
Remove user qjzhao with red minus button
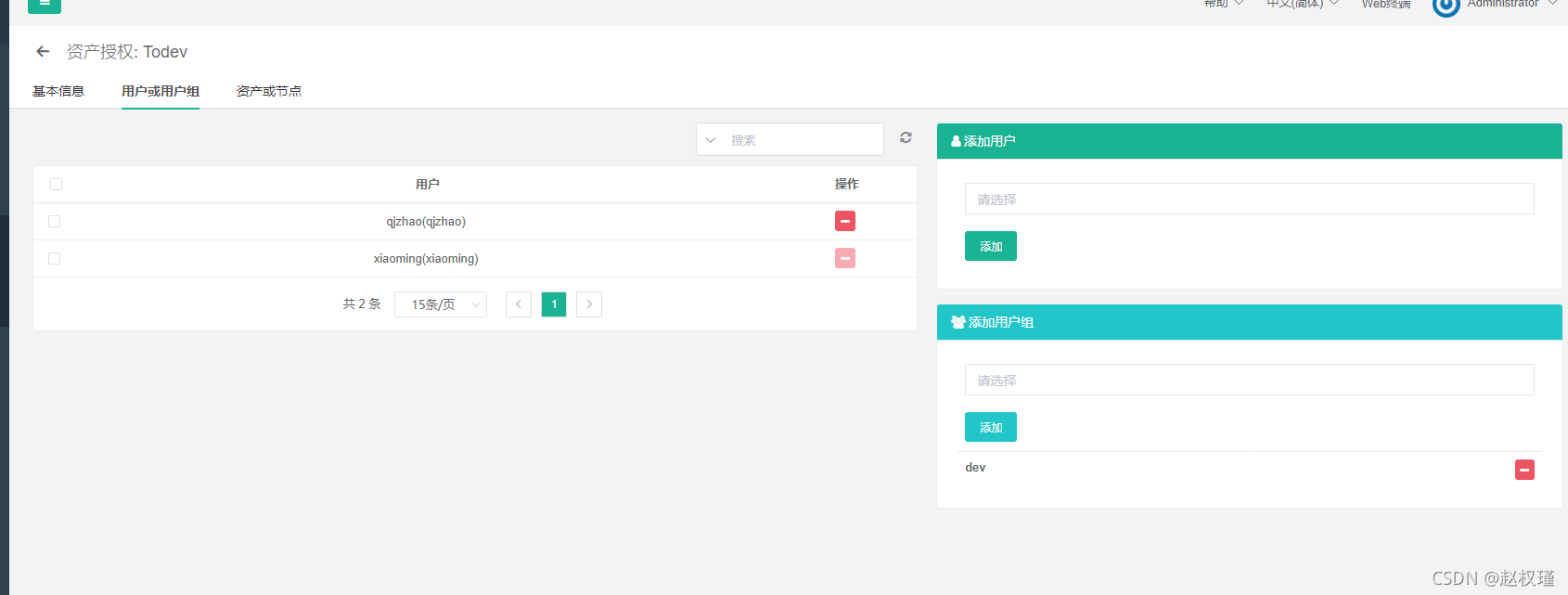point(845,221)
